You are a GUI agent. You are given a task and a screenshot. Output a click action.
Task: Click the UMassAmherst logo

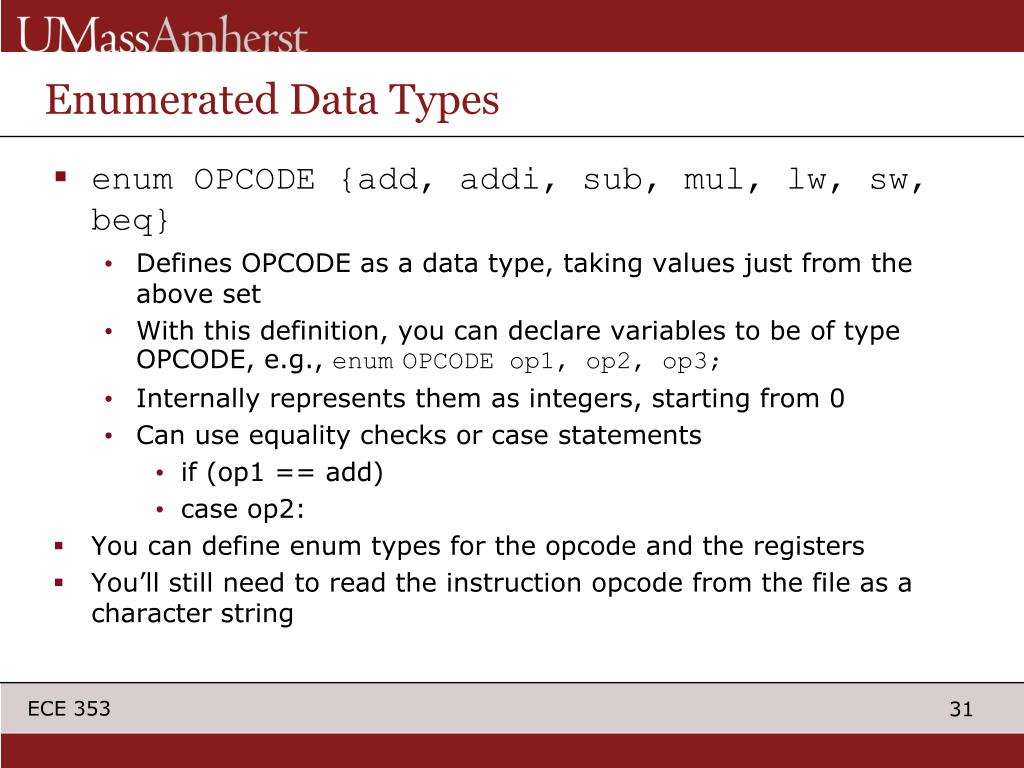click(x=162, y=35)
